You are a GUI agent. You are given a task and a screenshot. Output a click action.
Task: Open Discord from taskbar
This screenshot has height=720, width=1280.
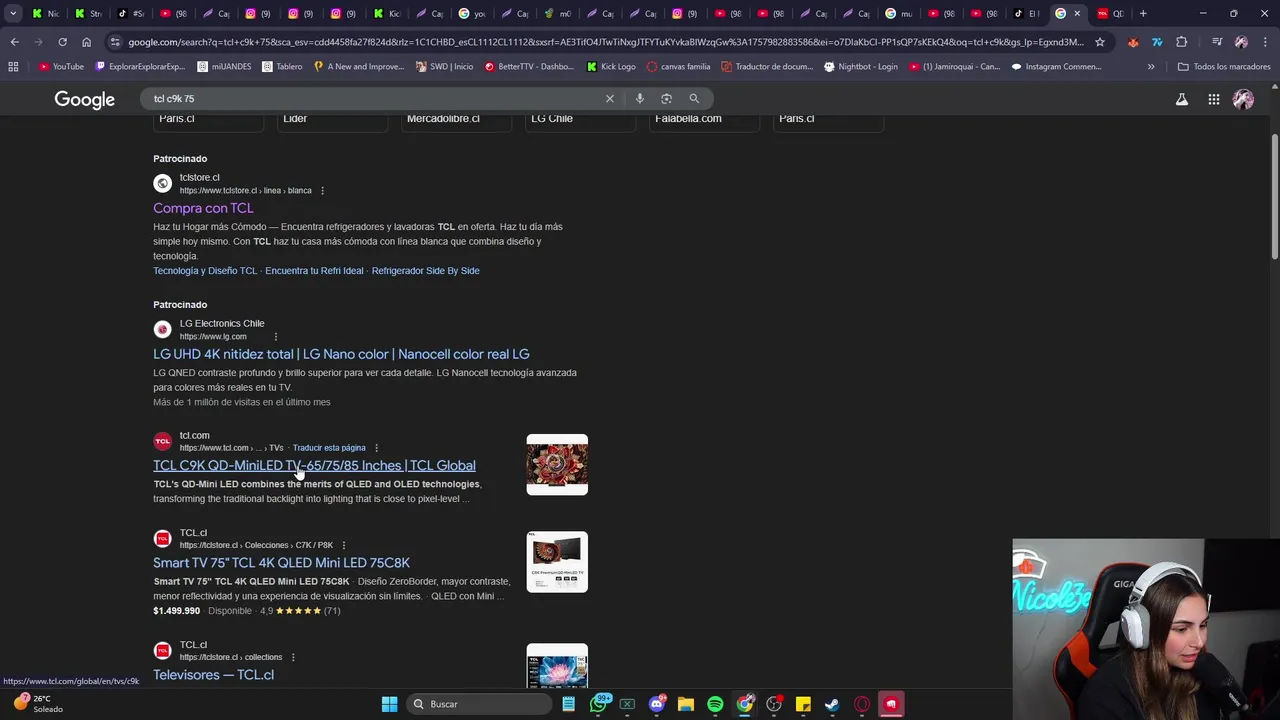click(656, 704)
